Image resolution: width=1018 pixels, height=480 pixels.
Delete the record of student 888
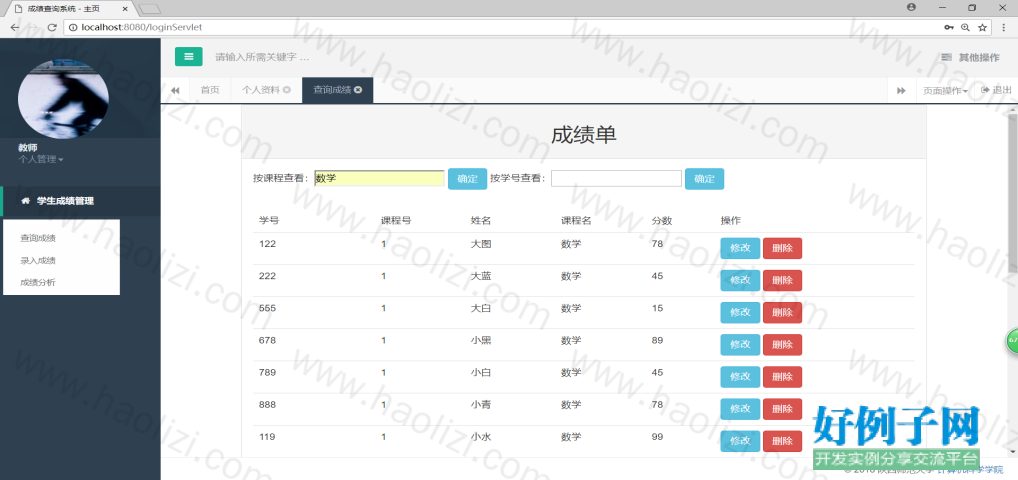[x=782, y=409]
